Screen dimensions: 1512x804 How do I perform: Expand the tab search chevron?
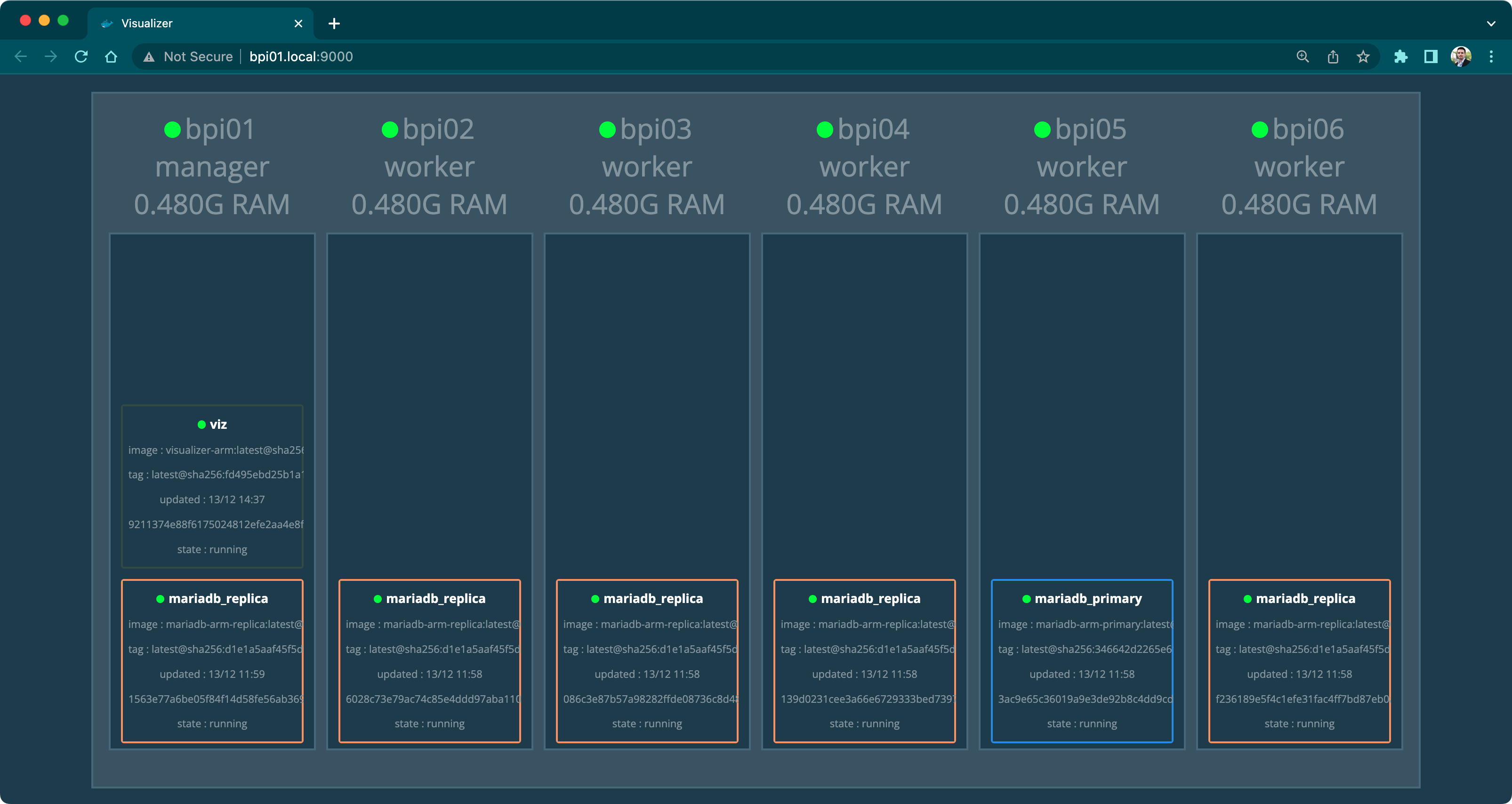[x=1491, y=24]
